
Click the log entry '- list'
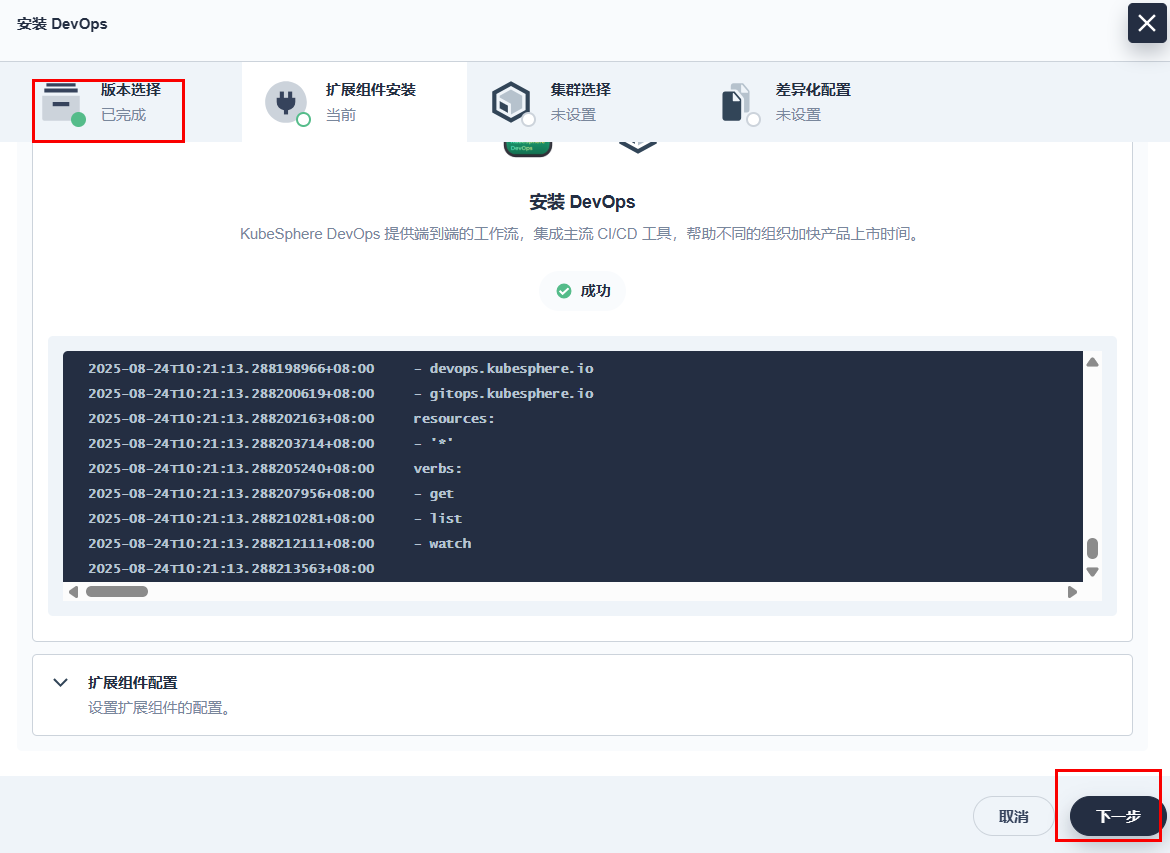pyautogui.click(x=438, y=519)
